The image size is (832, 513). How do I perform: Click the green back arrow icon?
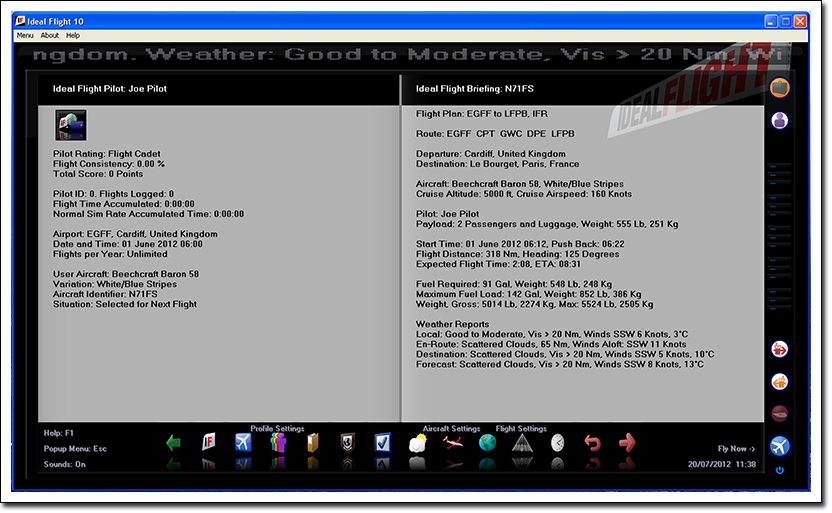[174, 442]
